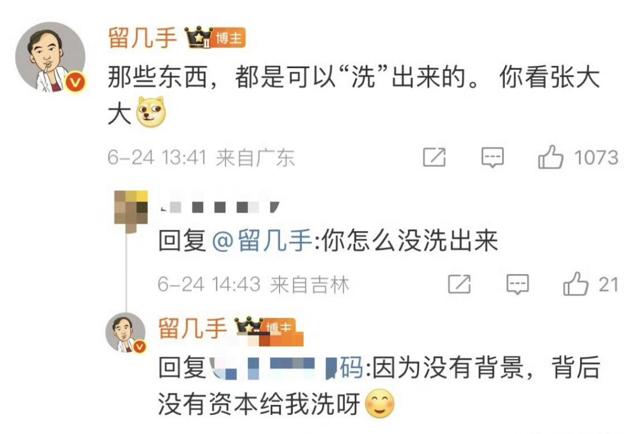Share the comment posted from 广东
Image resolution: width=640 pixels, height=434 pixels.
[434, 157]
